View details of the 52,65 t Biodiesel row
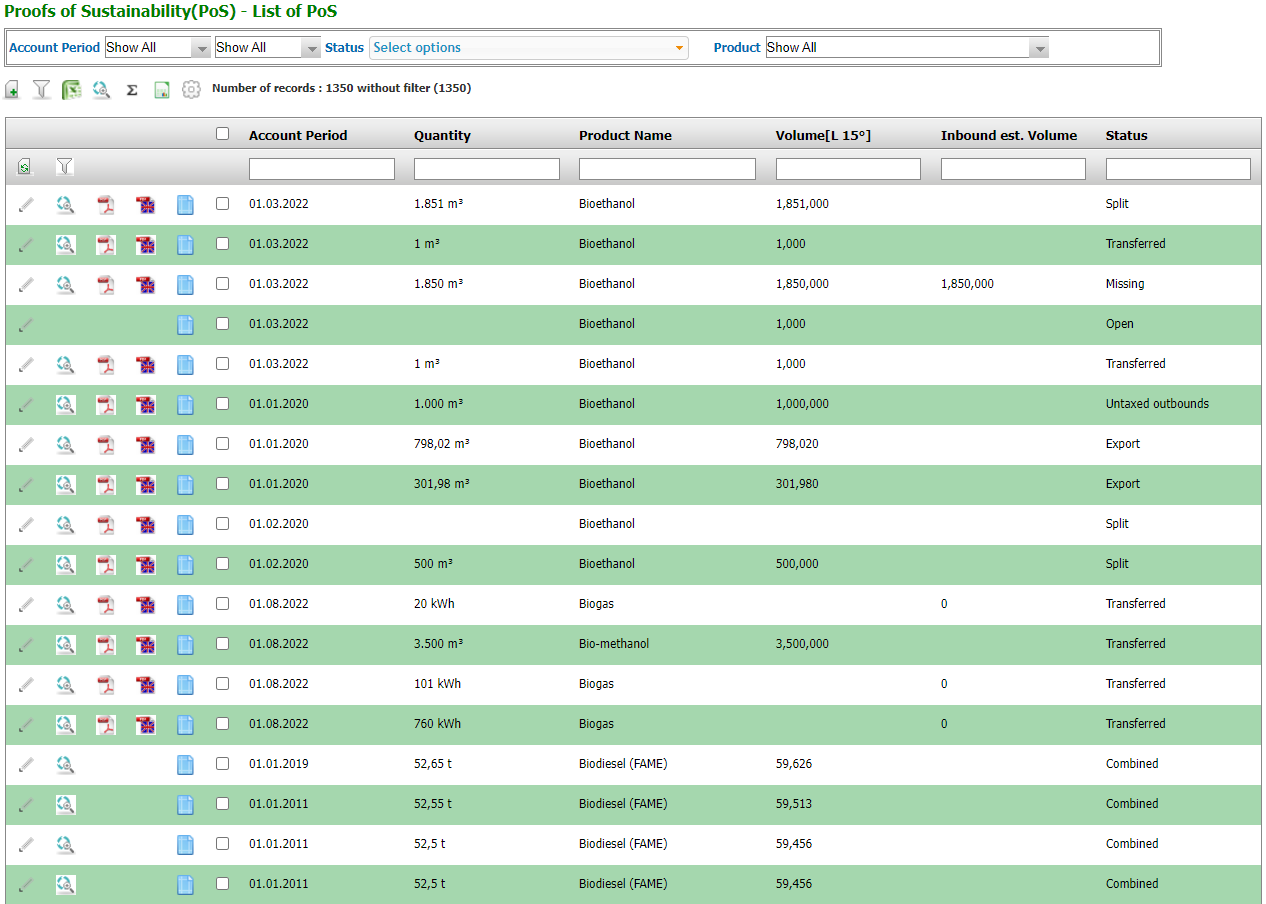Screen dimensions: 1266x904 click(65, 764)
